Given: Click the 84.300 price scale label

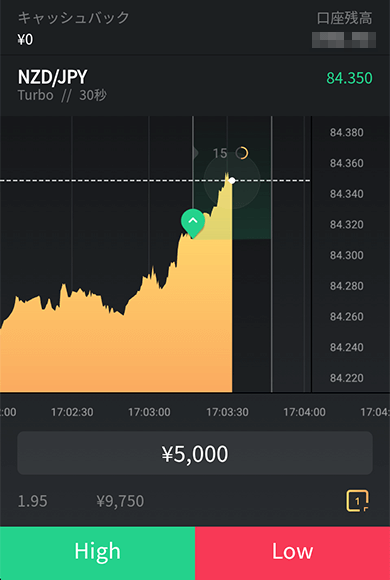Looking at the screenshot, I should [x=347, y=255].
